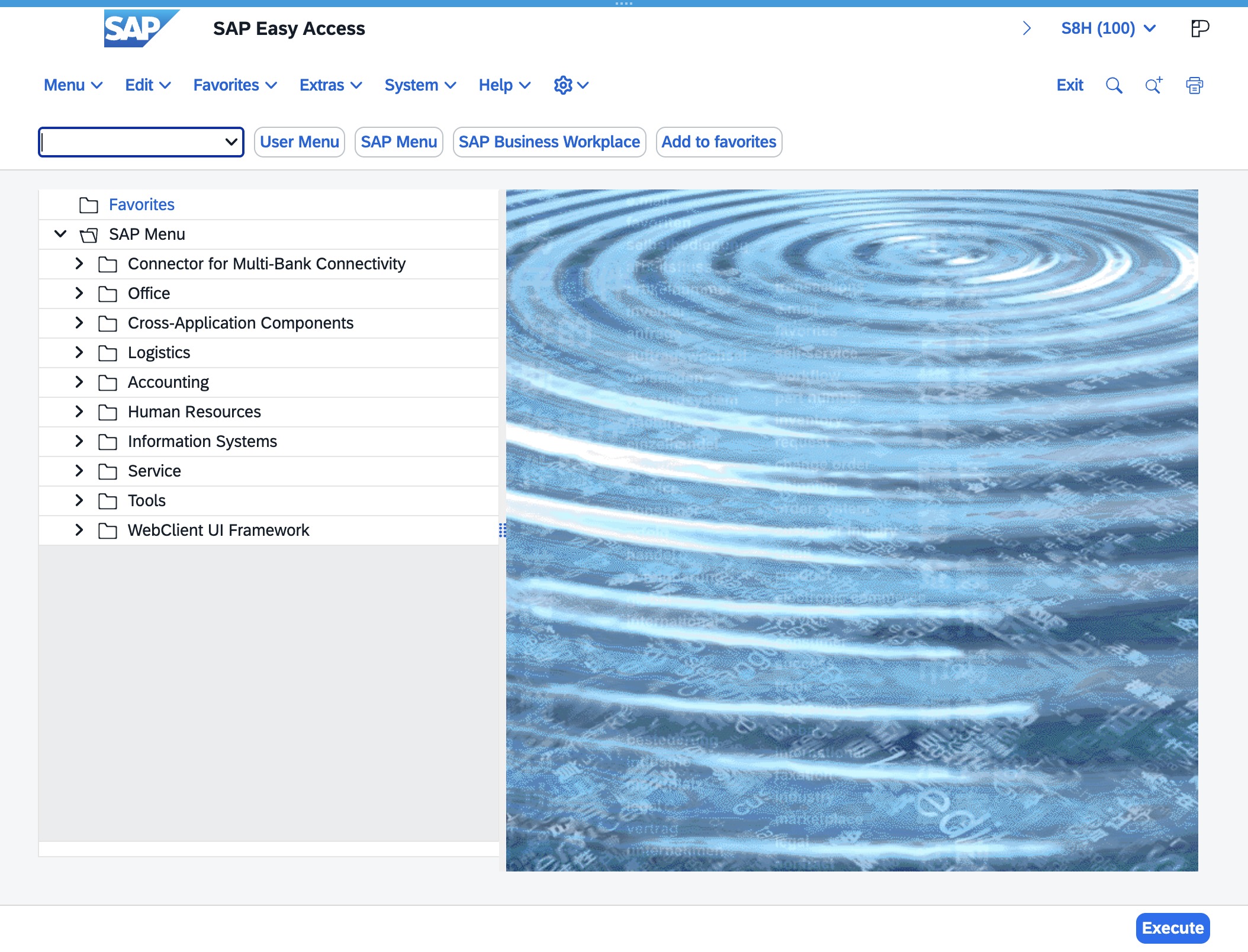Click the top bar expand handle dots
The height and width of the screenshot is (952, 1248).
point(624,4)
